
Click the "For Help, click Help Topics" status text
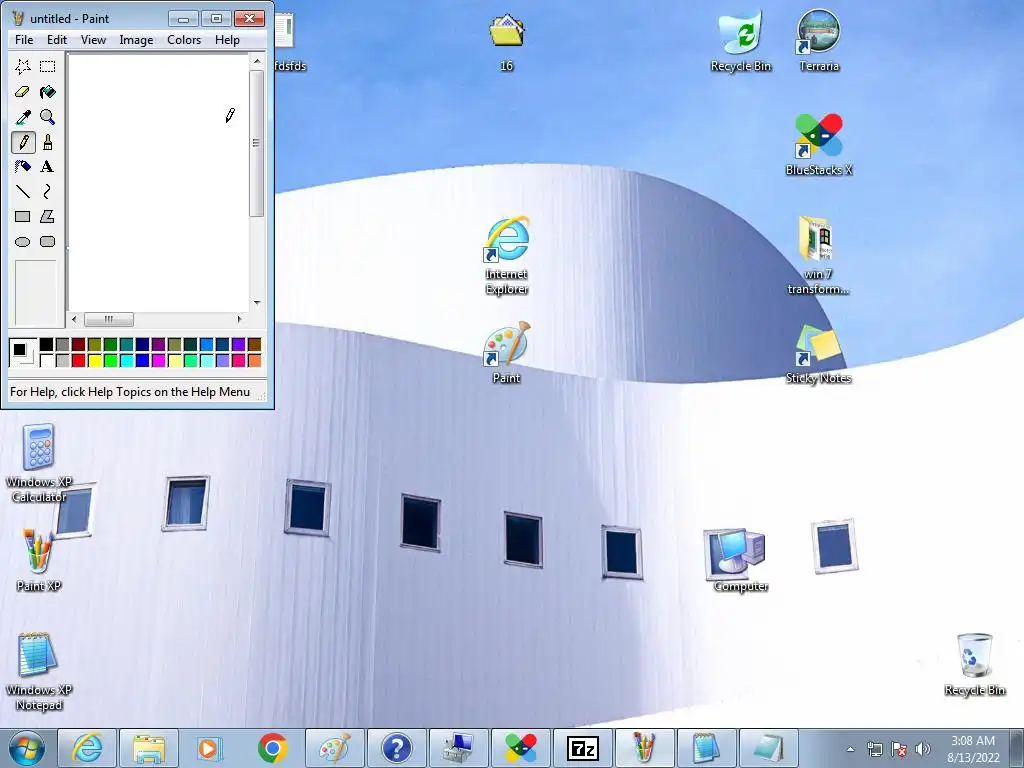click(130, 392)
